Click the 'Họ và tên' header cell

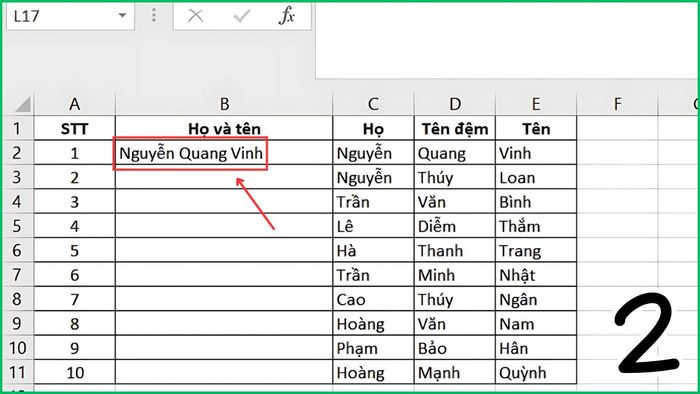(224, 129)
